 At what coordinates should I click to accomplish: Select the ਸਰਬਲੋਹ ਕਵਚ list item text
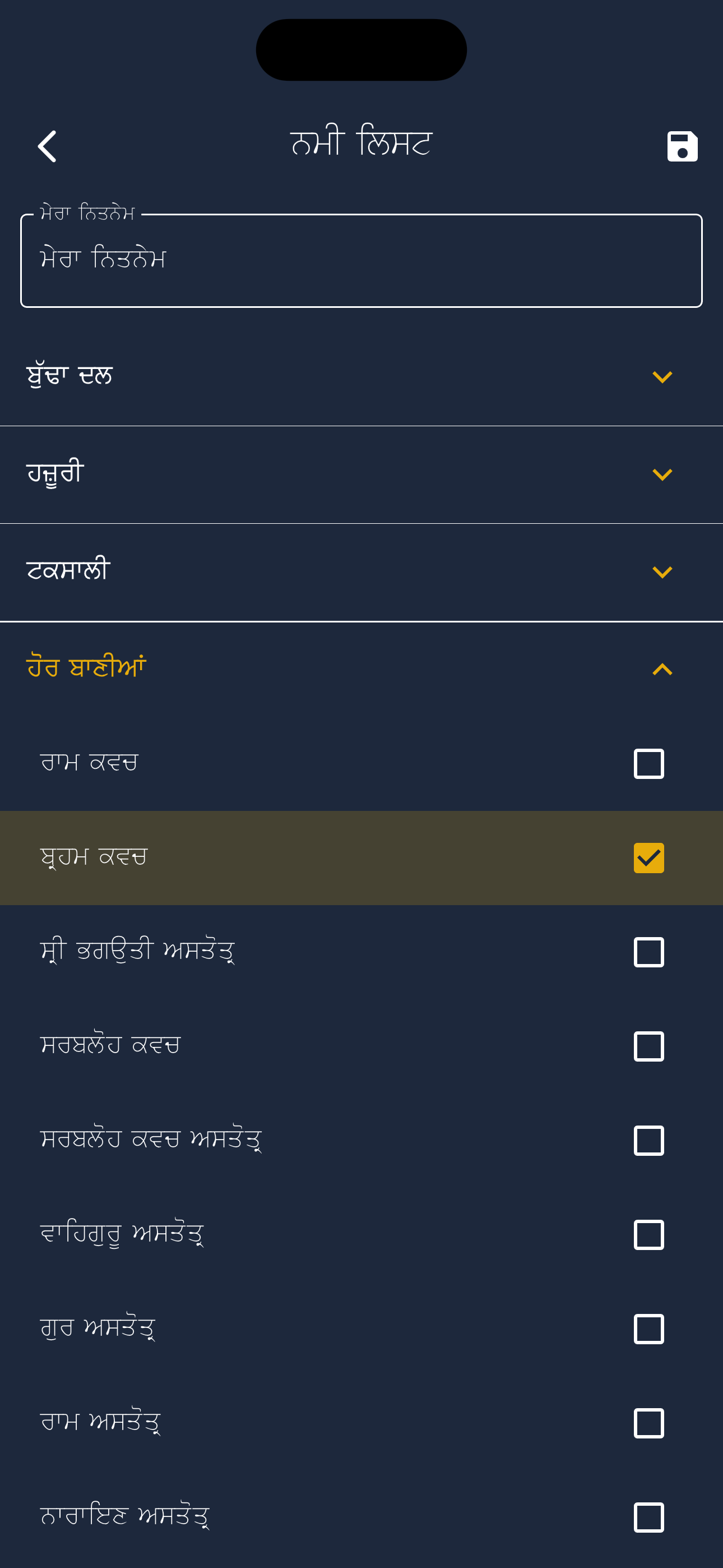pos(110,1045)
